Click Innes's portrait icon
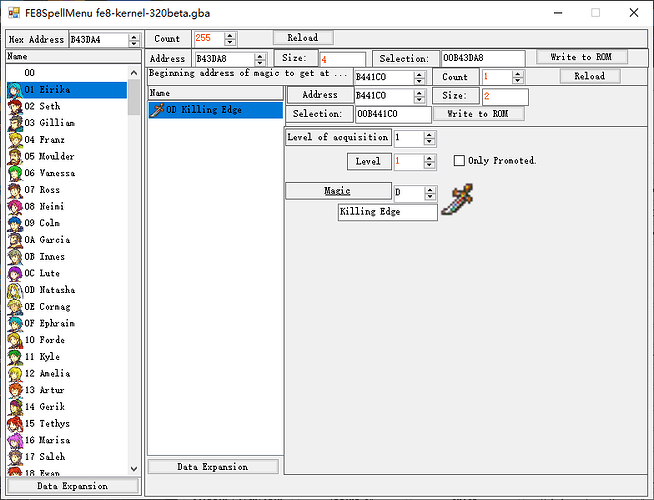Image resolution: width=654 pixels, height=500 pixels. (x=15, y=257)
